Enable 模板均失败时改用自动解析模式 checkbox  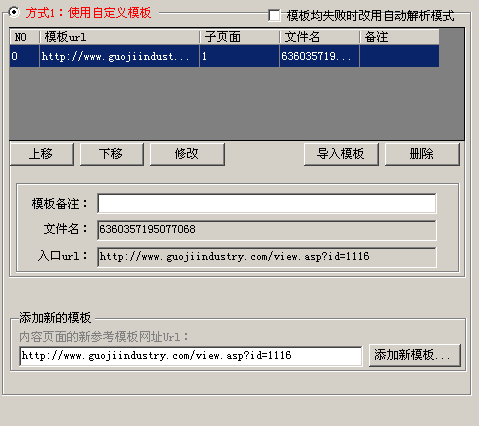click(x=274, y=15)
